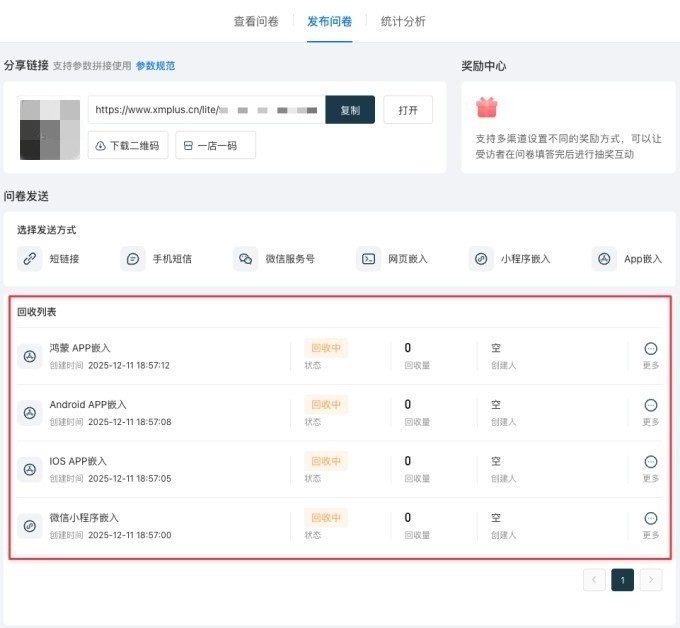Image resolution: width=680 pixels, height=628 pixels.
Task: Click 回收中 status of 鸿蒙 APP嵌入
Action: (326, 348)
